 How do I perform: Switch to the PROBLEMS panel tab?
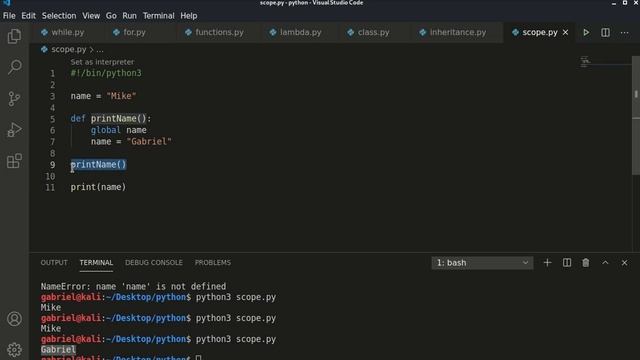click(213, 262)
